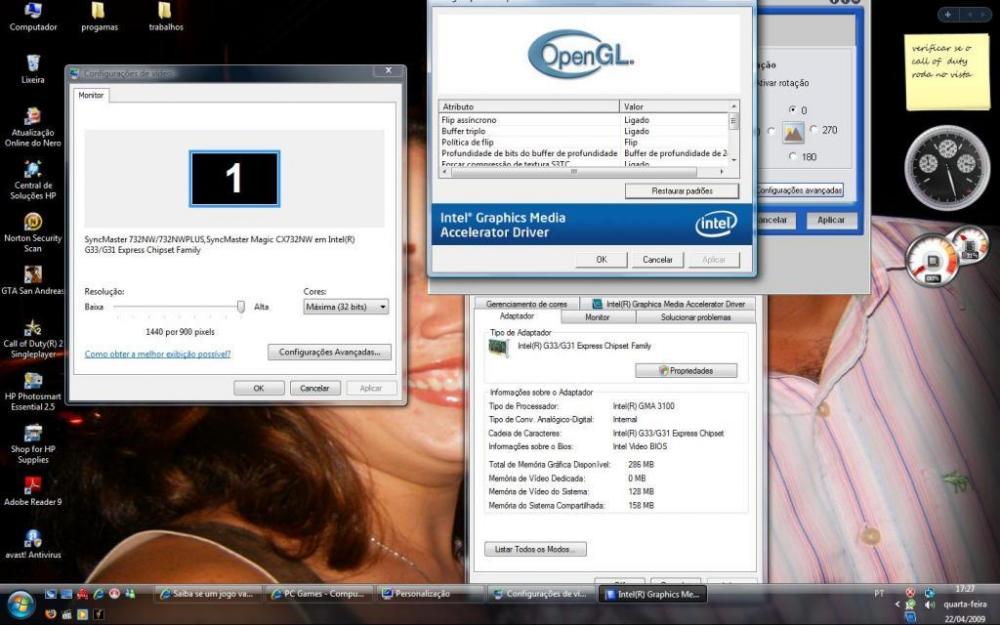Click the Restaurar padrões button

[682, 190]
